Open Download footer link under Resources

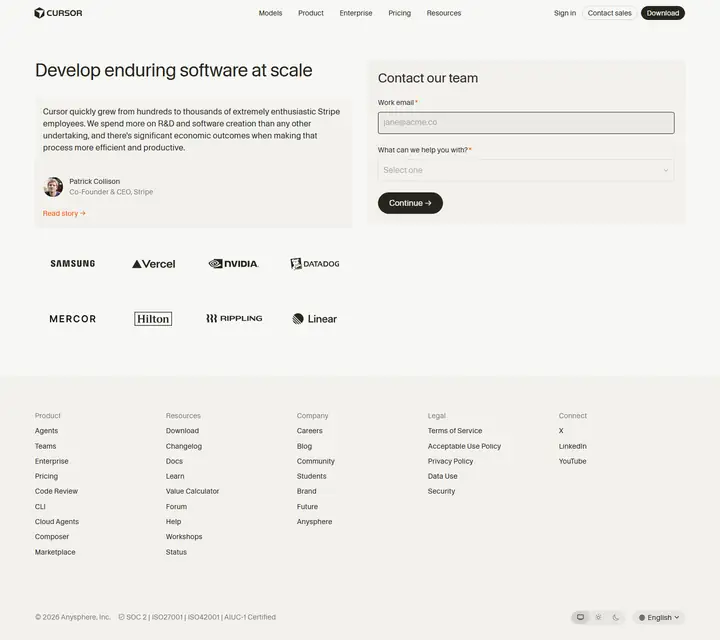[x=182, y=431]
